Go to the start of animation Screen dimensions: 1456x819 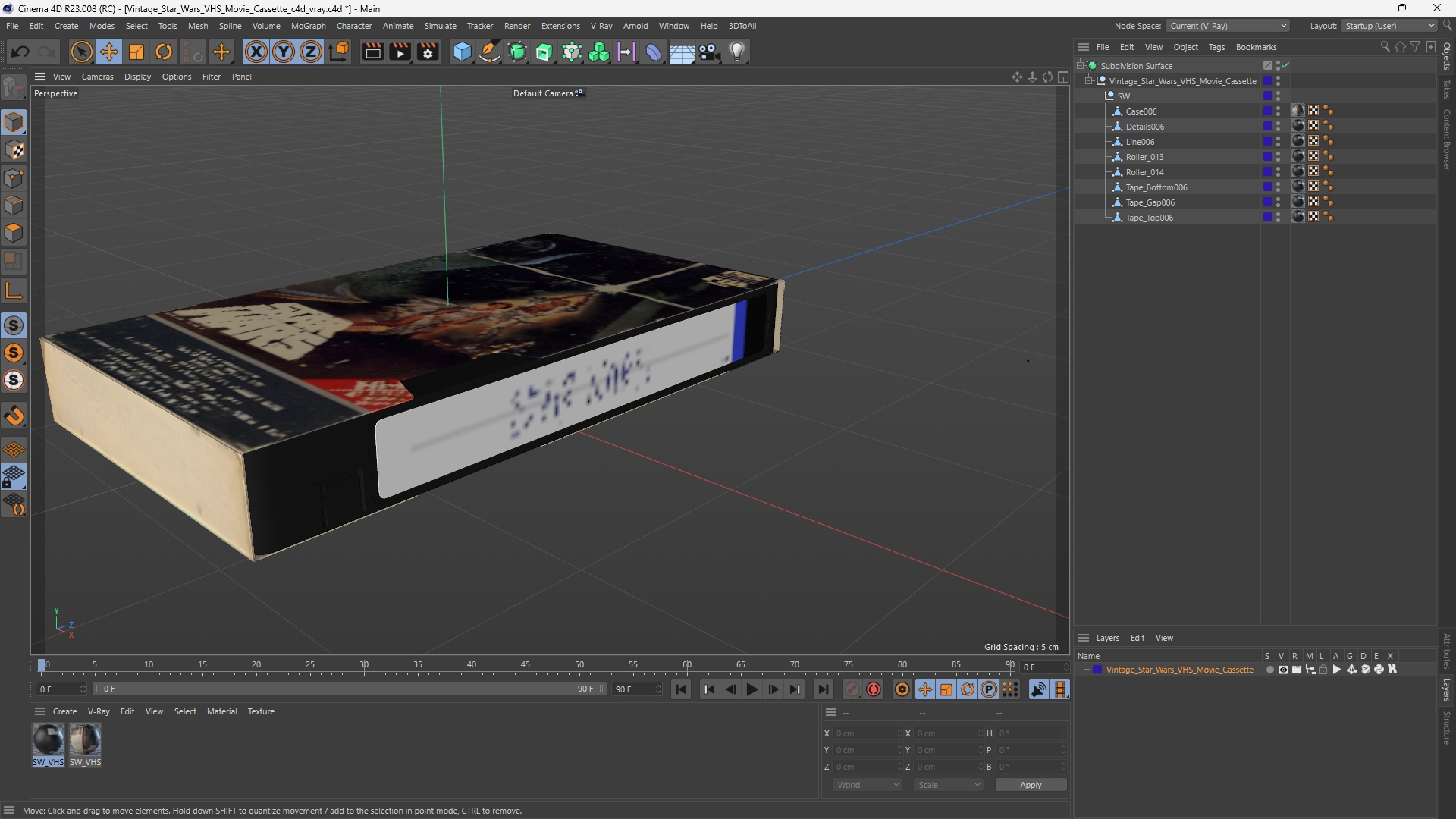point(681,689)
